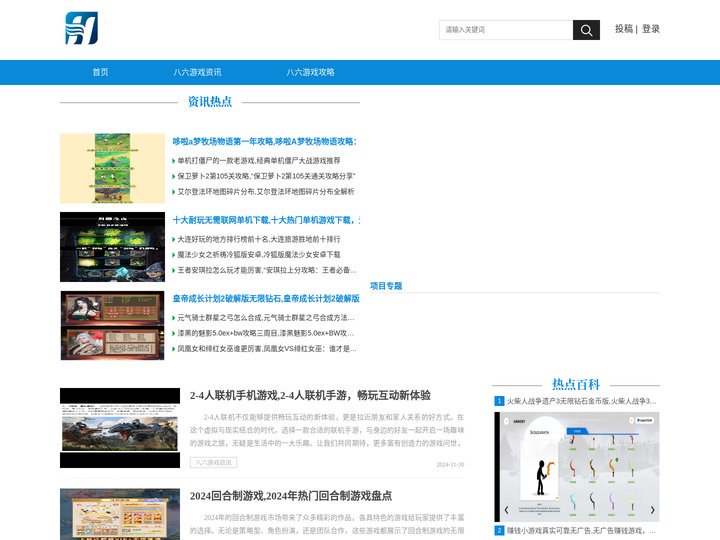Screen dimensions: 720x540
Task: Open title 2024回合制游戏 热门回合制游戏盘点
Action: pos(291,496)
